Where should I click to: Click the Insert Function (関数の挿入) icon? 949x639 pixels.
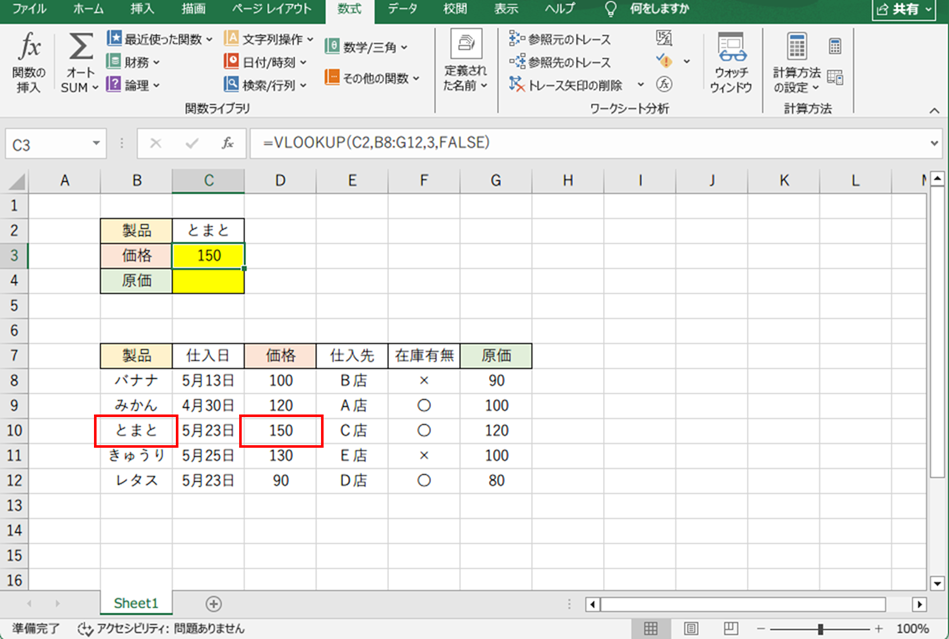(x=29, y=50)
